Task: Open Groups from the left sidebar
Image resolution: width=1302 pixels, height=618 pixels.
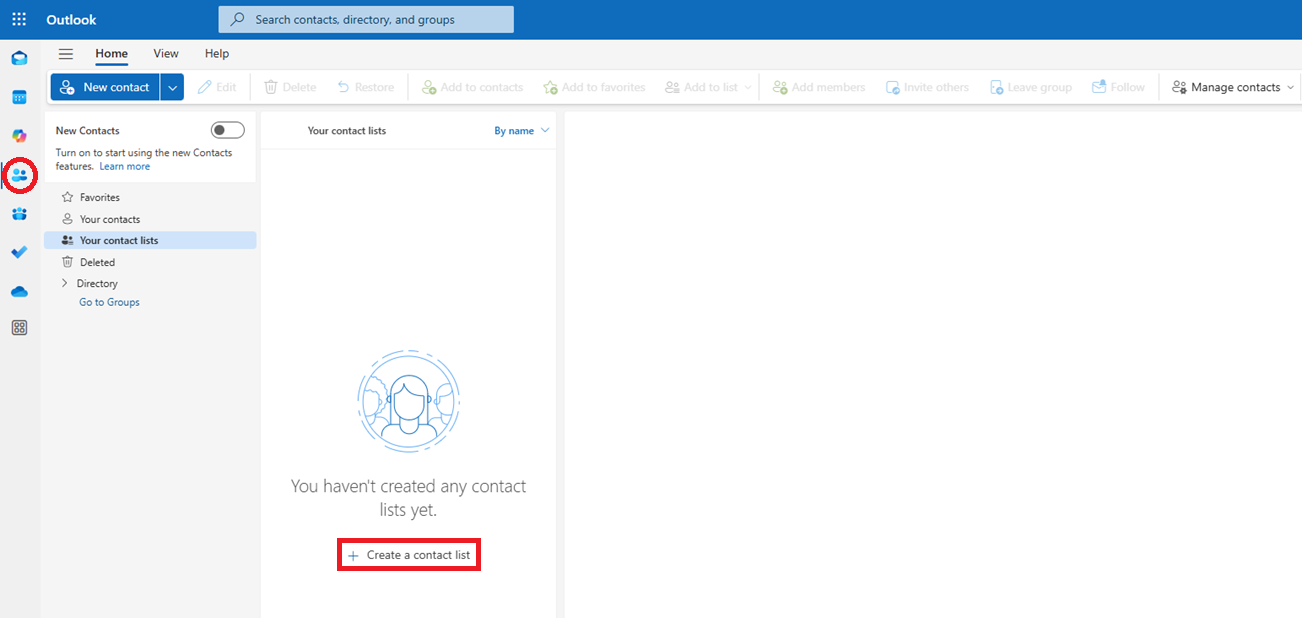Action: (x=19, y=213)
